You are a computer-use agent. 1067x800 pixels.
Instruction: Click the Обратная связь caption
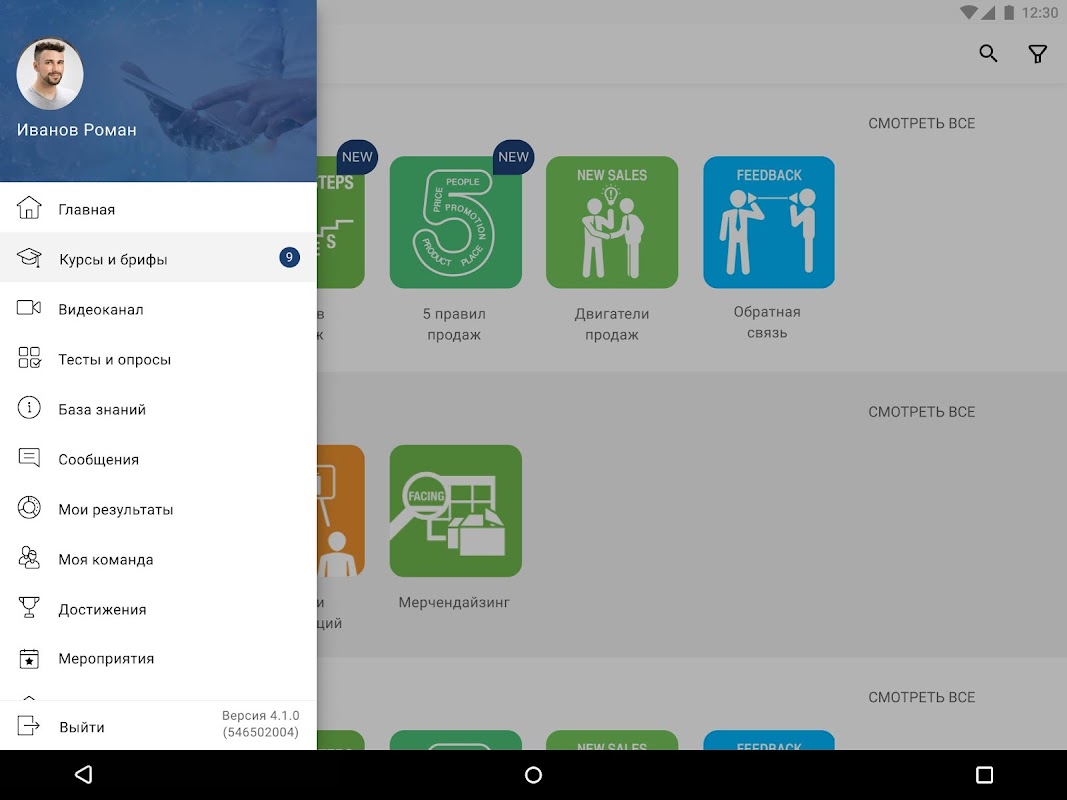pos(767,322)
